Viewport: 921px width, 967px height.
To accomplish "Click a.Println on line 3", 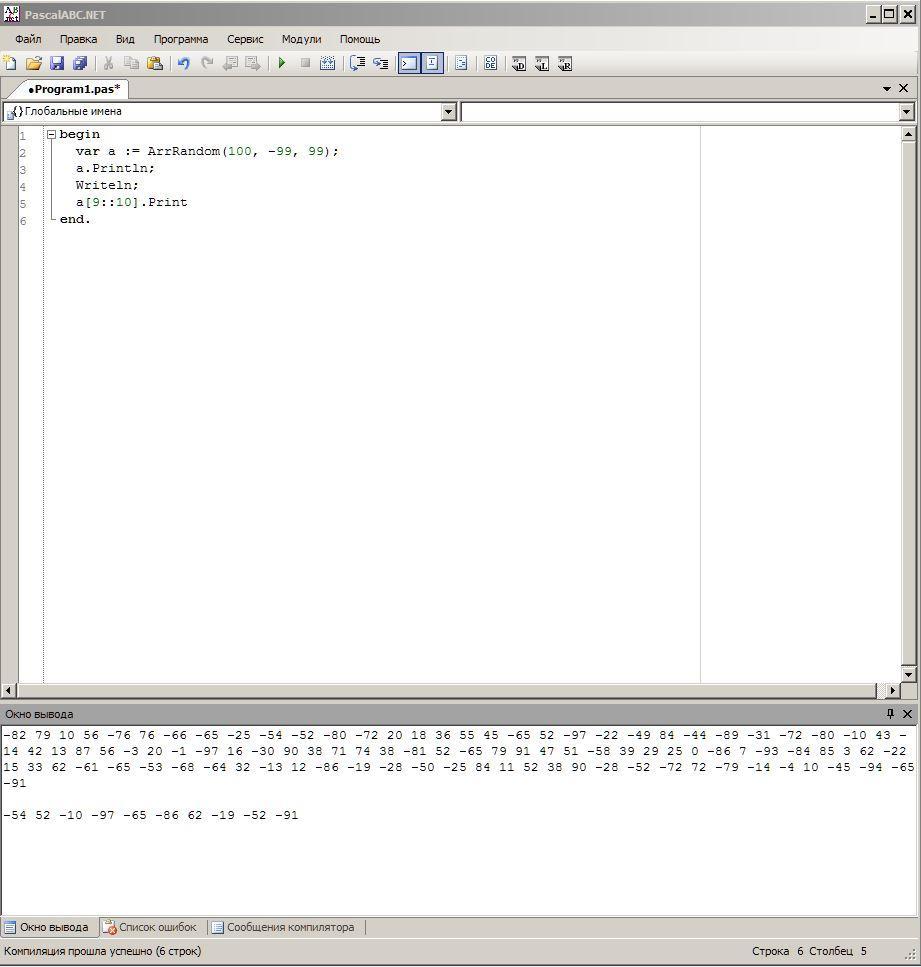I will pos(115,168).
